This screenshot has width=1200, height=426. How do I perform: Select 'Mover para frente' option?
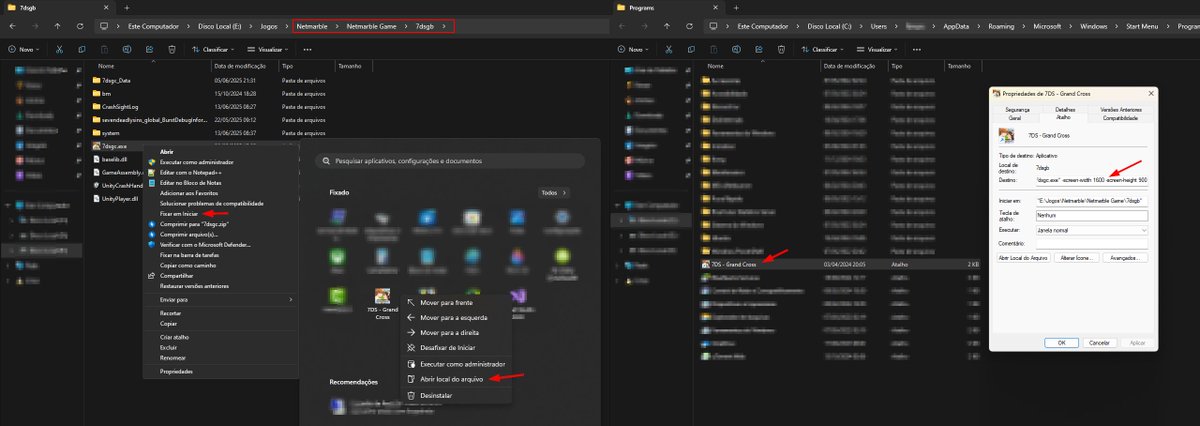click(x=456, y=301)
